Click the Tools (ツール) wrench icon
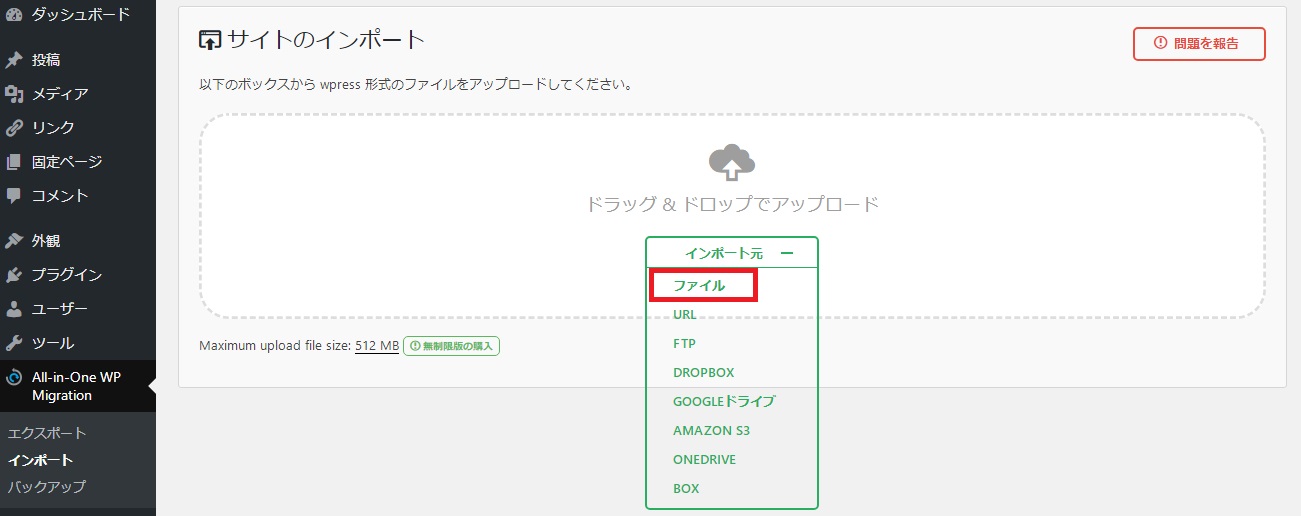 click(x=14, y=343)
